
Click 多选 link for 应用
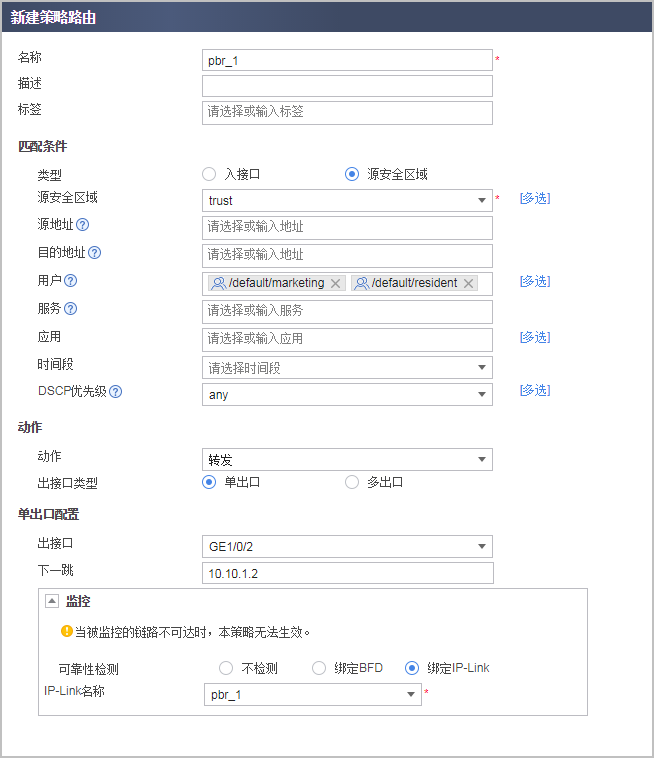click(x=535, y=337)
